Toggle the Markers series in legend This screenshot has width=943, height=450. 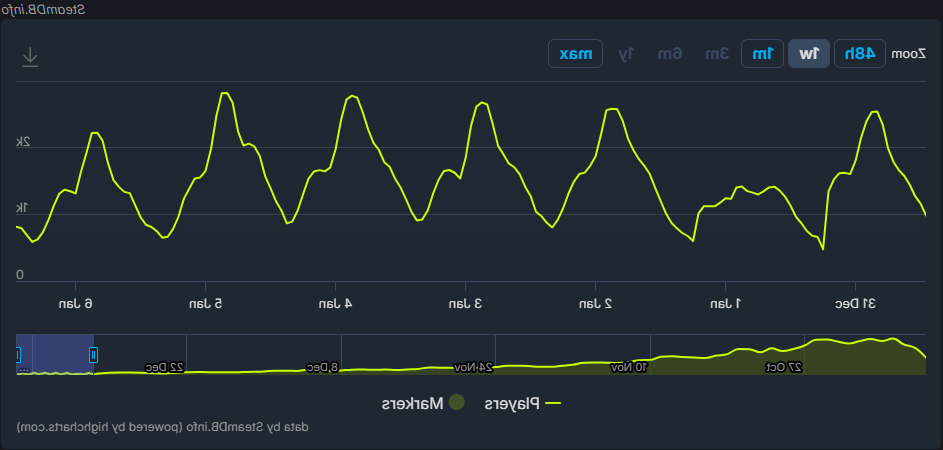click(423, 404)
